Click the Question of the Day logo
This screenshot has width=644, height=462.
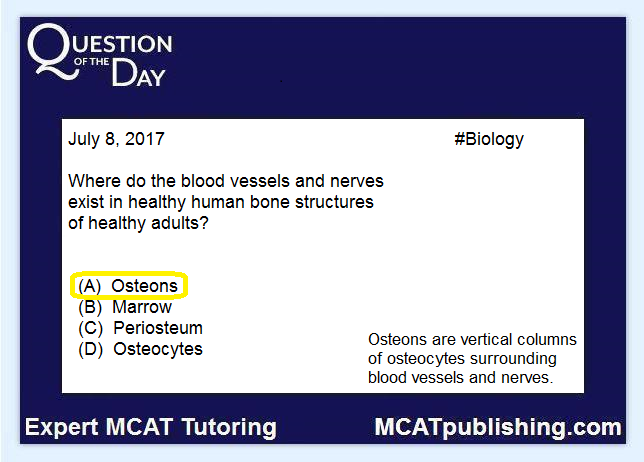pos(100,55)
